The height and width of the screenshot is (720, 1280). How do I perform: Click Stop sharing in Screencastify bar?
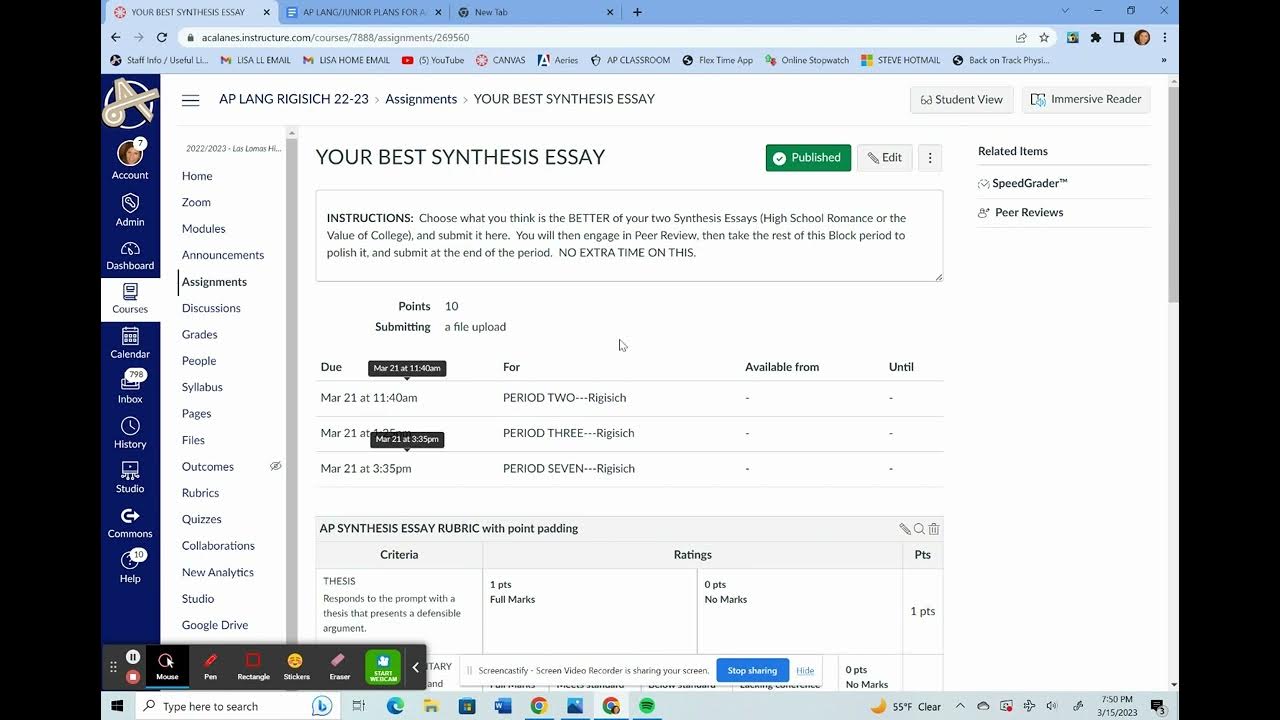(x=752, y=670)
